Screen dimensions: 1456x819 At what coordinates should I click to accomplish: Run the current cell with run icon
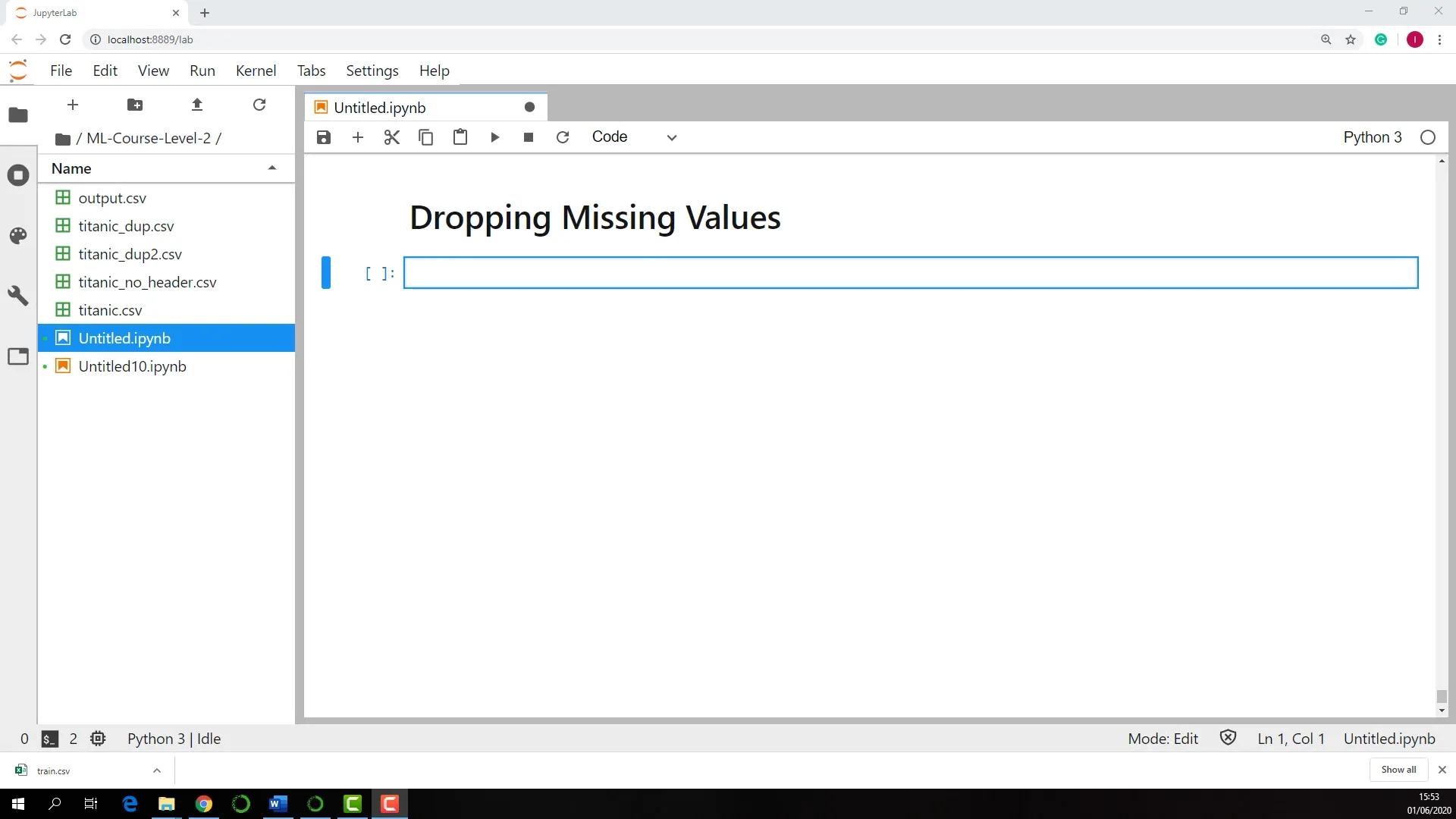tap(494, 137)
